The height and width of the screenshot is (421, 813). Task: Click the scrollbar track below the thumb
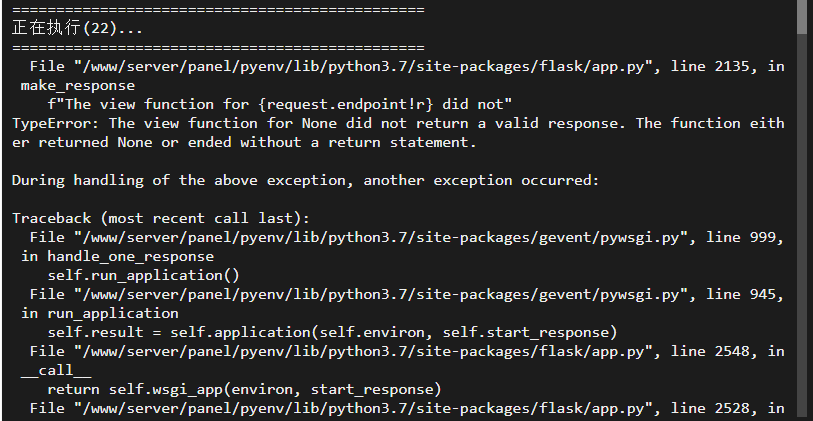pyautogui.click(x=804, y=228)
